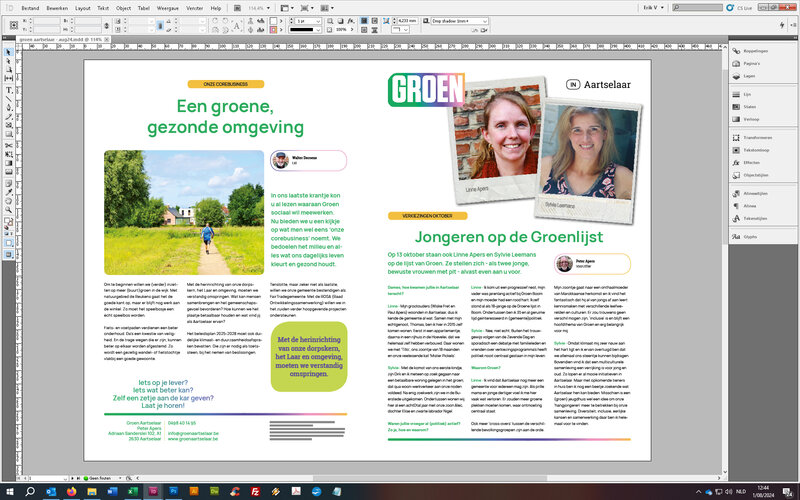Toggle constrain width and height proportions
Screen dimensions: 800x500
pos(106,25)
